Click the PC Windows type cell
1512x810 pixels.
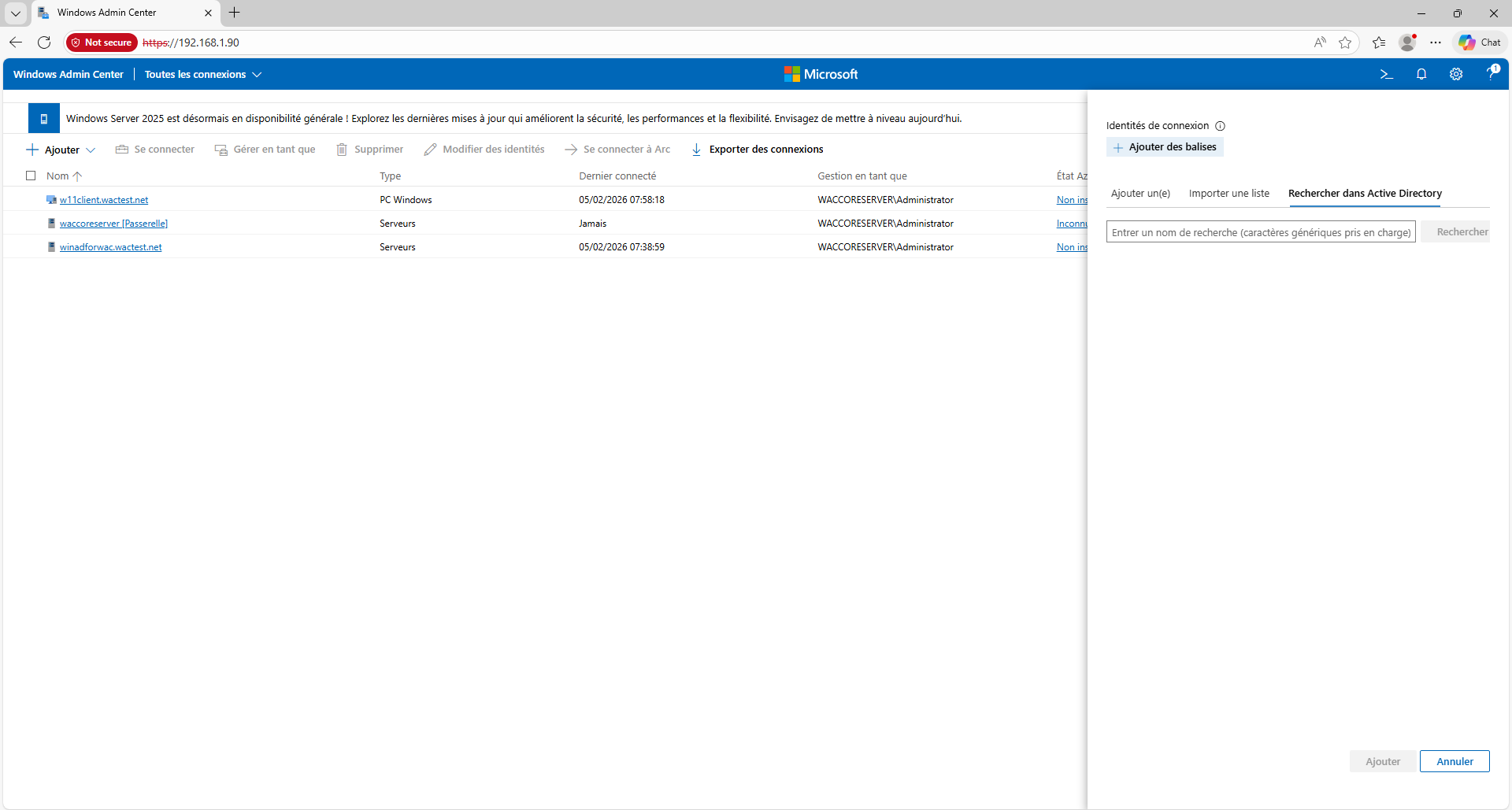406,200
